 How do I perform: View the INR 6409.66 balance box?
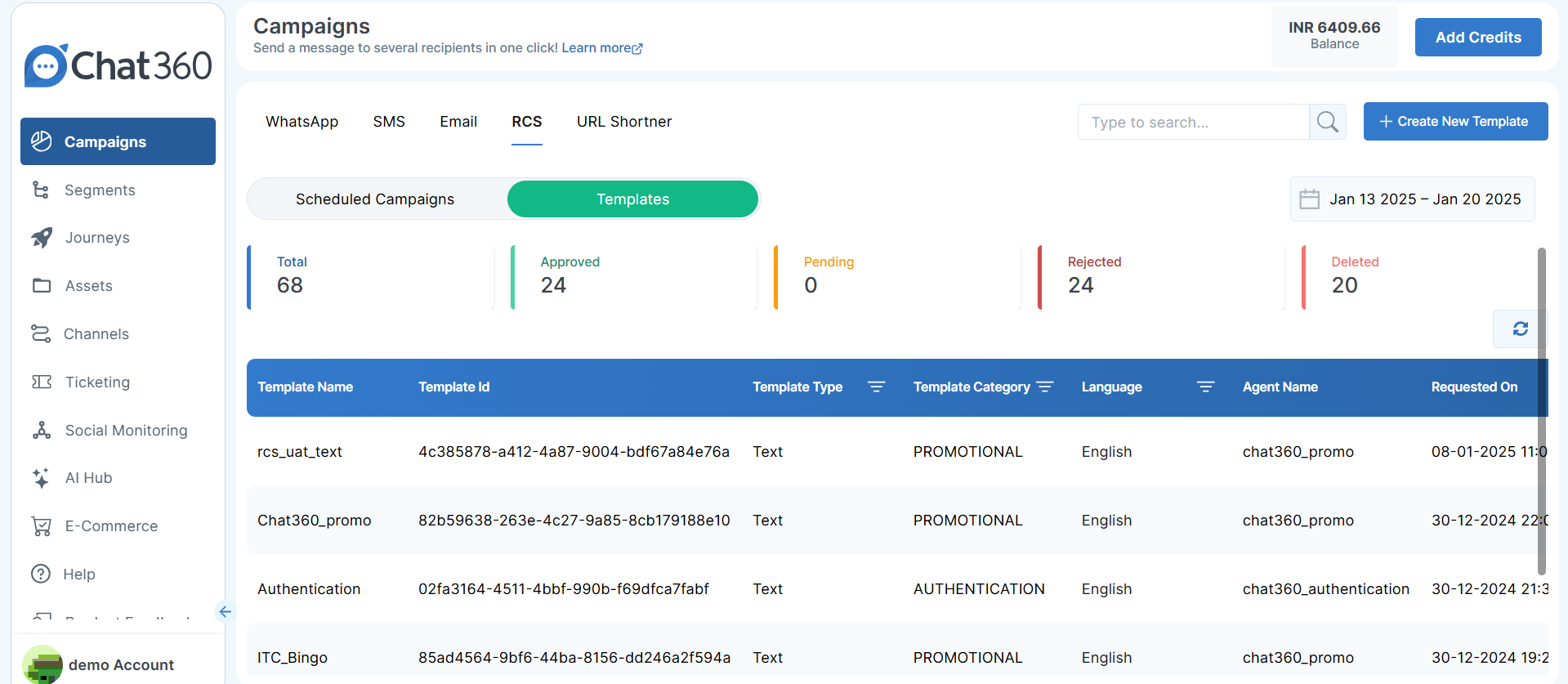[1334, 36]
